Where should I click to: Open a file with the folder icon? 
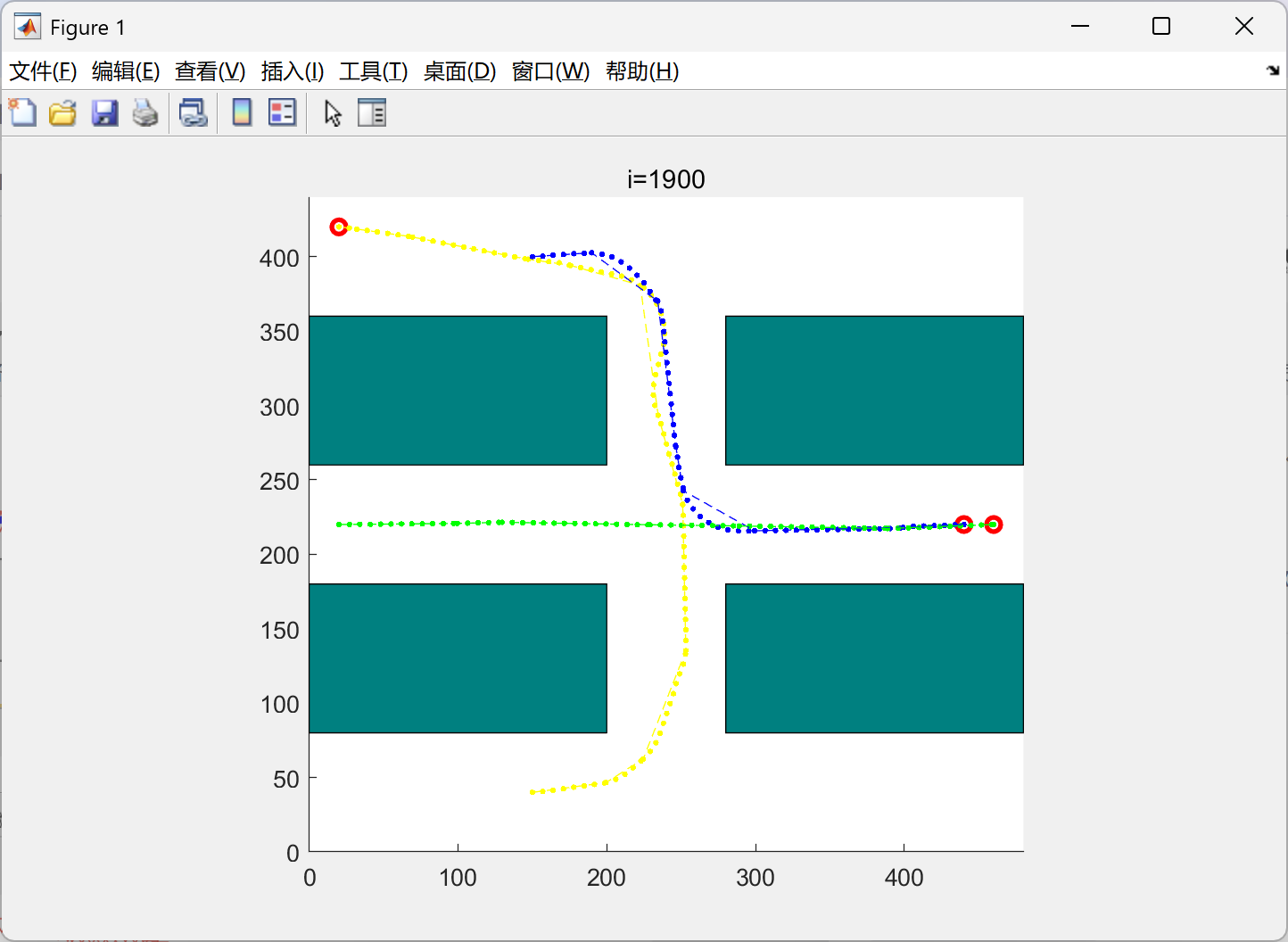point(62,113)
